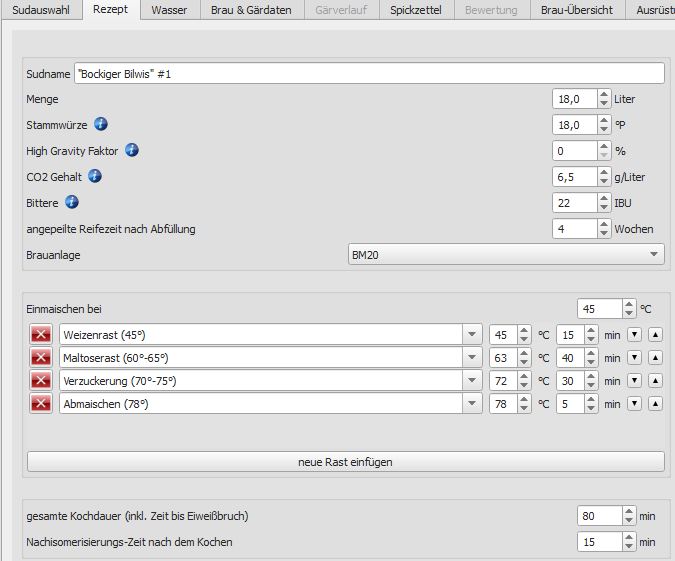Image resolution: width=675 pixels, height=561 pixels.
Task: Expand the Weizenrast (45°) rest type dropdown
Action: [x=472, y=334]
